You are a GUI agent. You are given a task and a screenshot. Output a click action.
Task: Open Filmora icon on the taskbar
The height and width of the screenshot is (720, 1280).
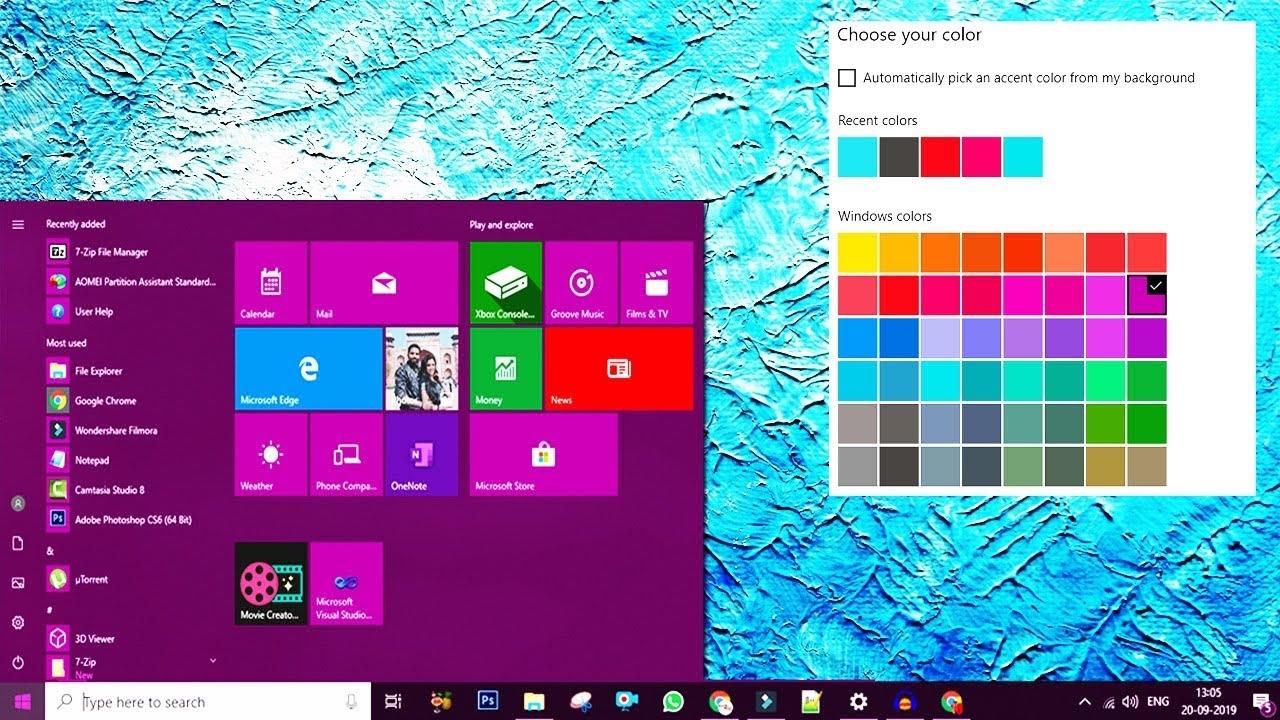(x=766, y=702)
